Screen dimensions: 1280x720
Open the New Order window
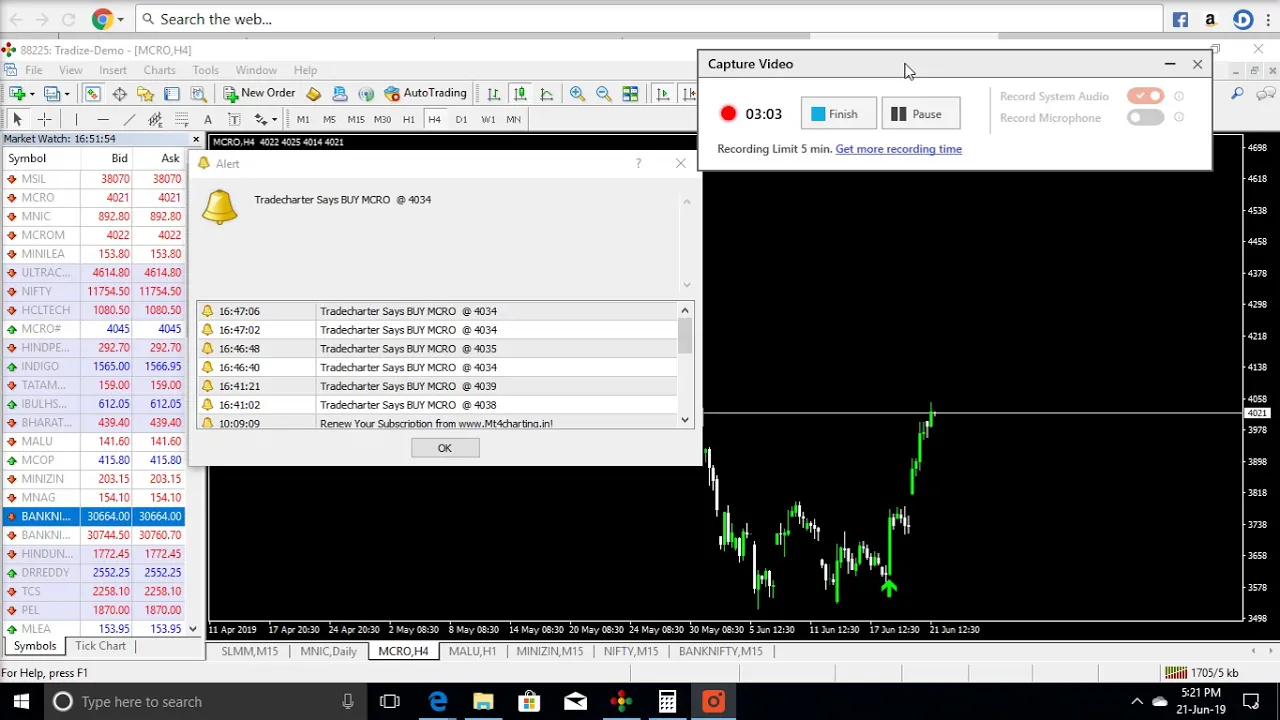click(259, 93)
